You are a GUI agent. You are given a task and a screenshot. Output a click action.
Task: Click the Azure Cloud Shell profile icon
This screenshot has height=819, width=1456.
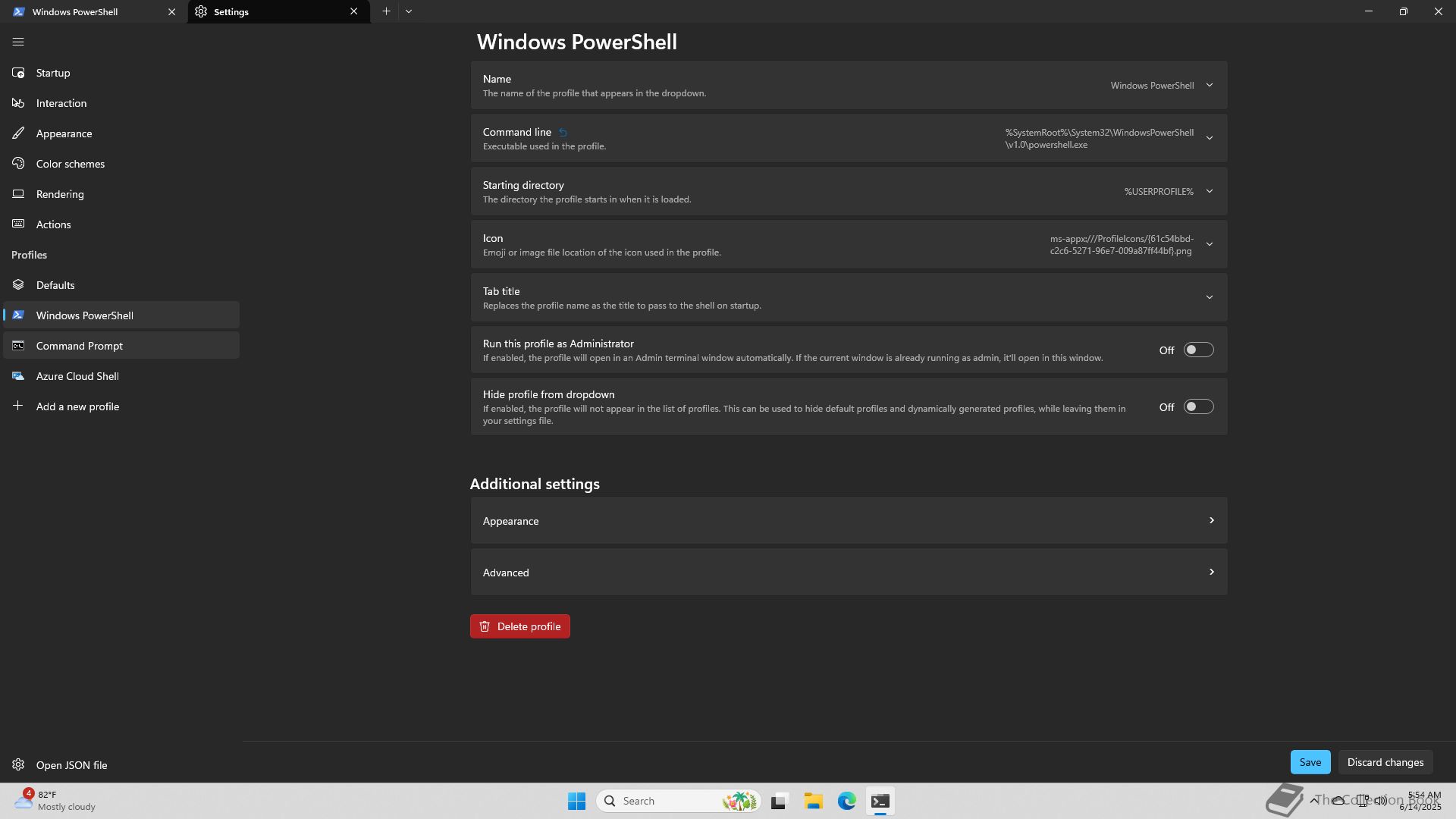(18, 376)
